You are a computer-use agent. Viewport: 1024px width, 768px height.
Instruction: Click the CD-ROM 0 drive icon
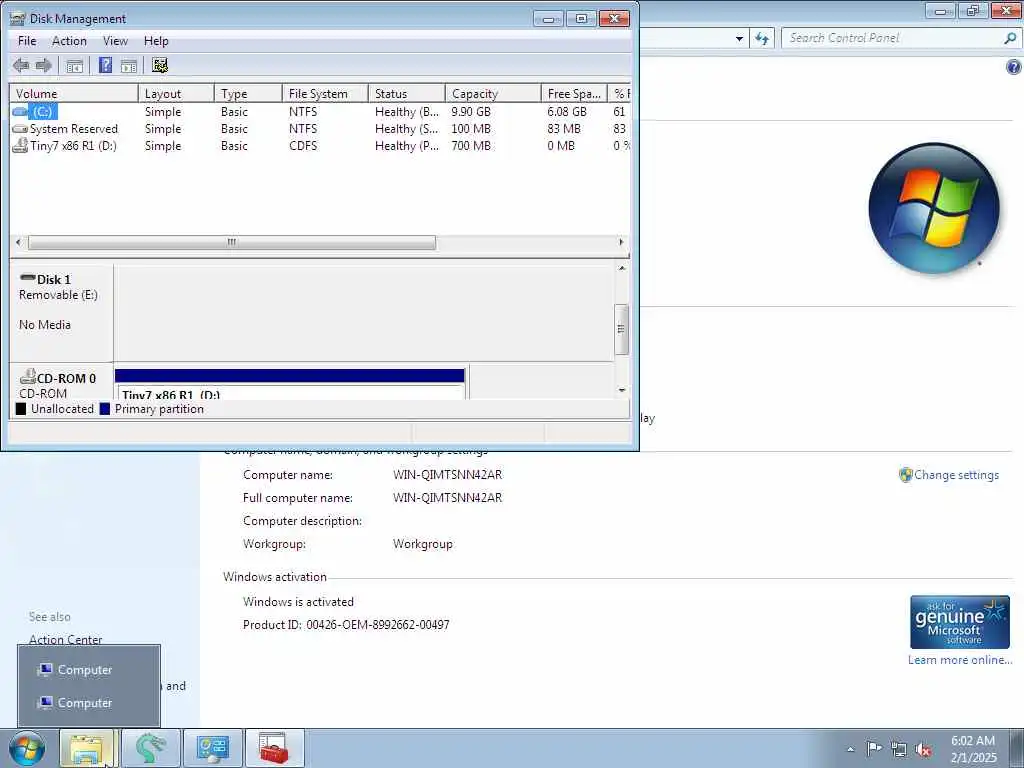click(x=27, y=376)
